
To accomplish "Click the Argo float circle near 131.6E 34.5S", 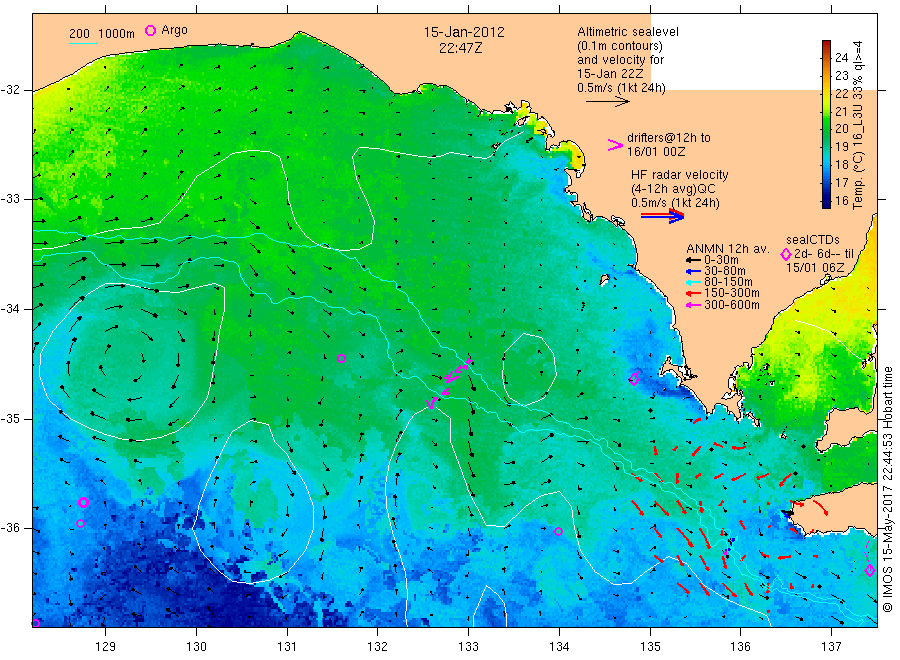I will click(x=342, y=358).
